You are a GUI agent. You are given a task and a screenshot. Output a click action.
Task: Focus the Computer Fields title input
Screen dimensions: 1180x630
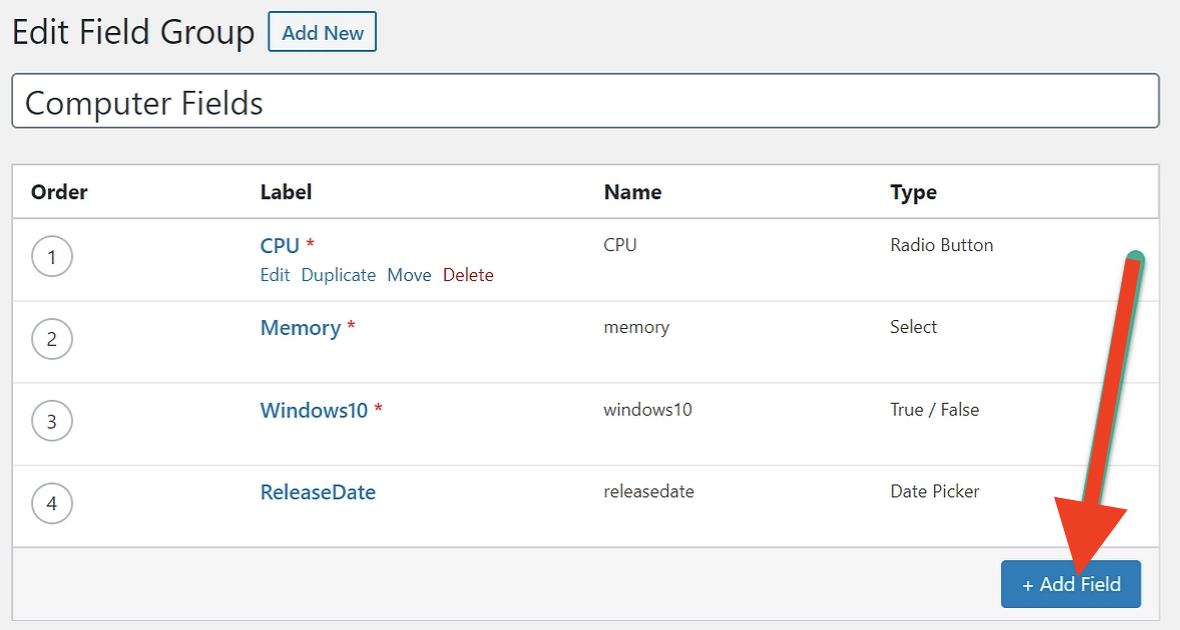pos(585,101)
